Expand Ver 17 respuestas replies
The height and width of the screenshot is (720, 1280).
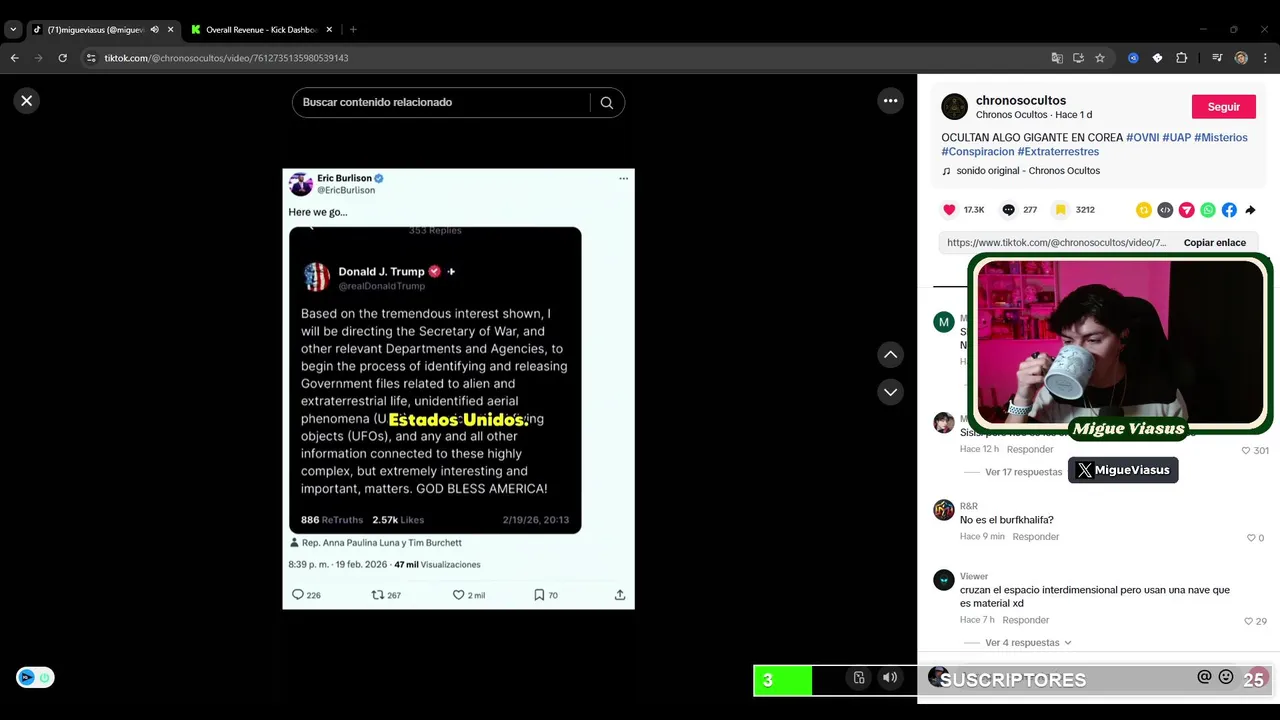(x=1023, y=472)
